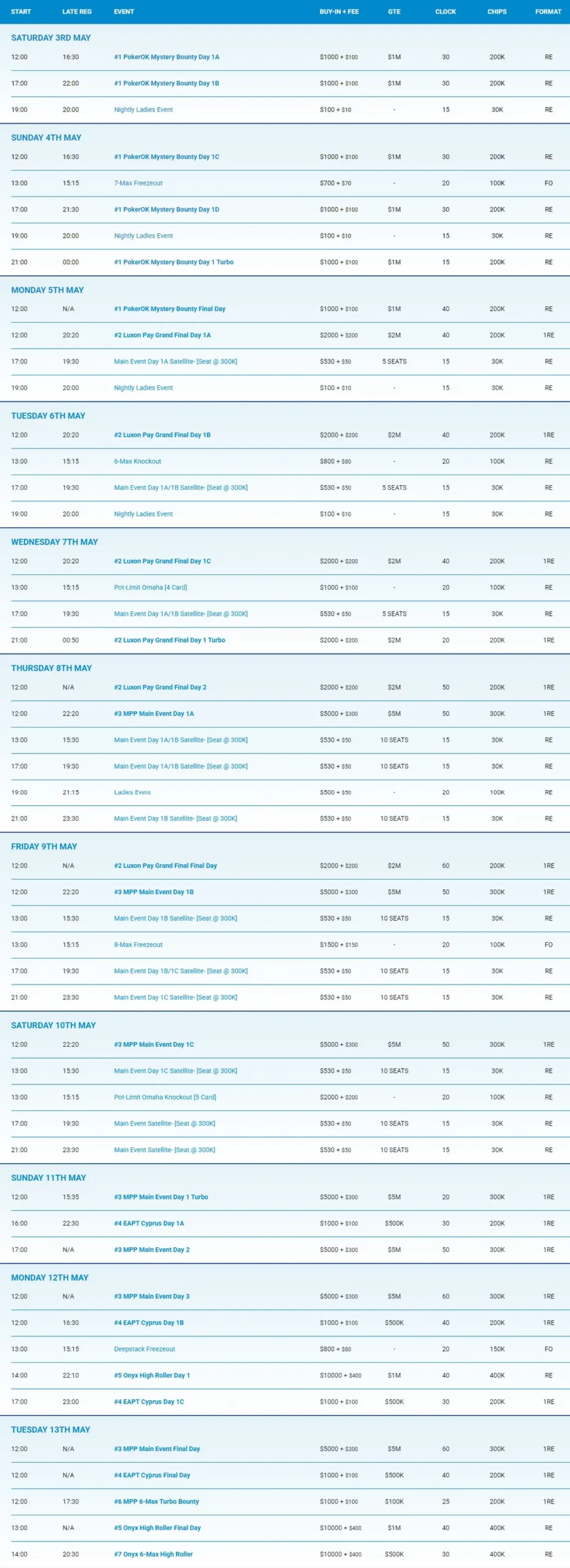570x1568 pixels.
Task: Click the START column header
Action: pos(21,12)
